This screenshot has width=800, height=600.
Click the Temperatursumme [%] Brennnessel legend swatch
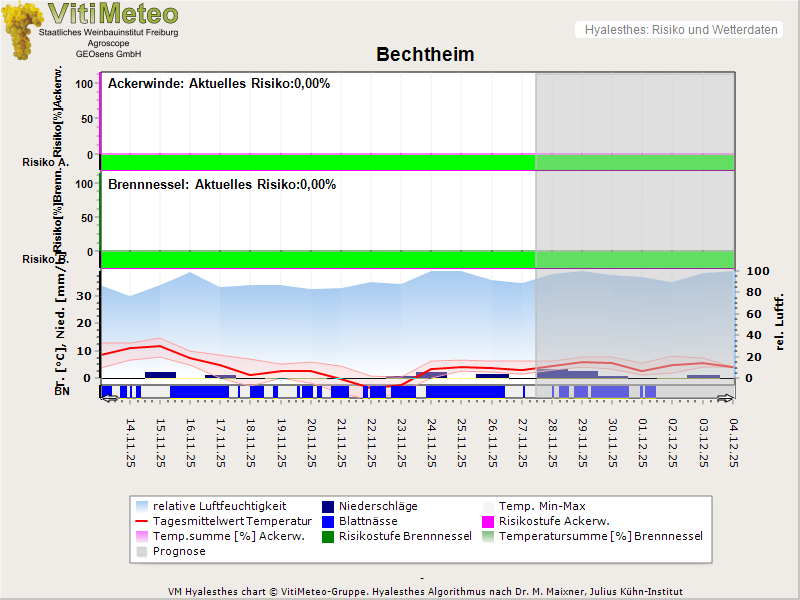489,536
